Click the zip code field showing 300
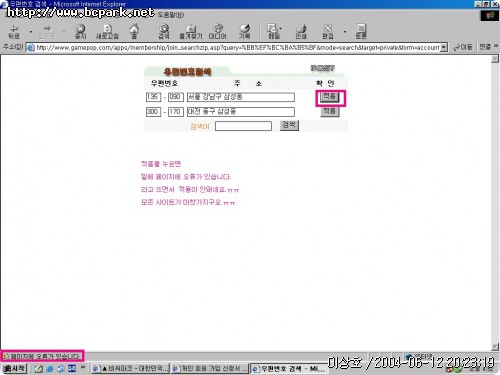Viewport: 500px width, 375px height. tap(153, 112)
